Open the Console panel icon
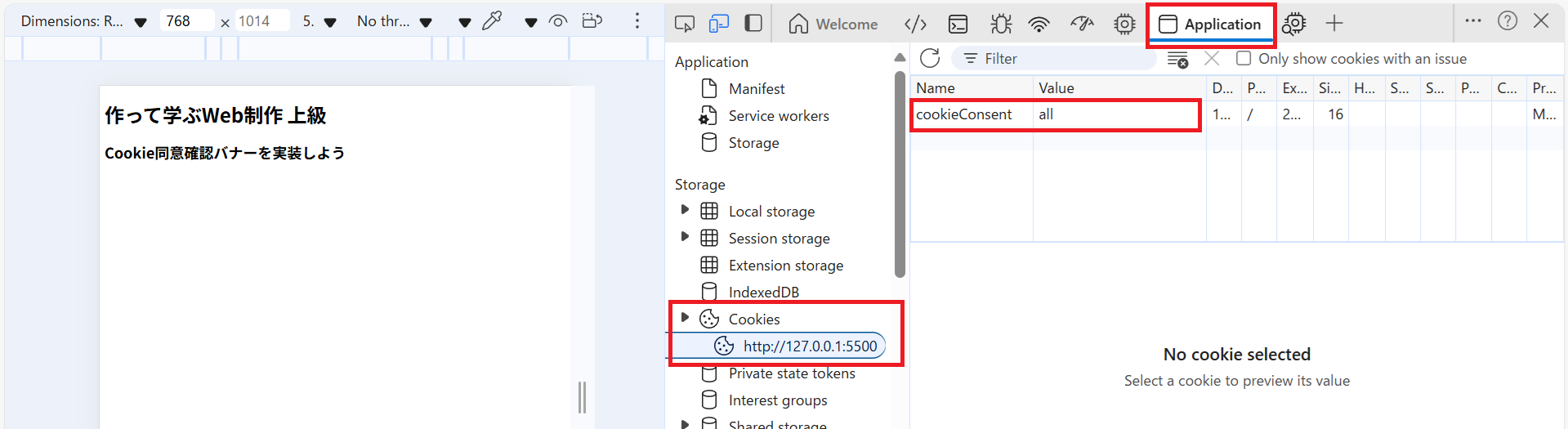1568x429 pixels. pos(958,25)
